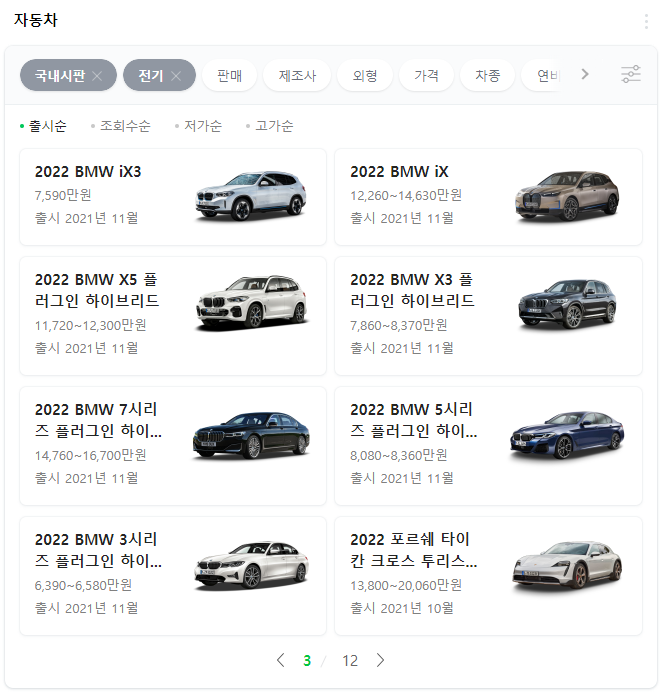Open the 가격 filter chip
662x700 pixels.
[426, 75]
